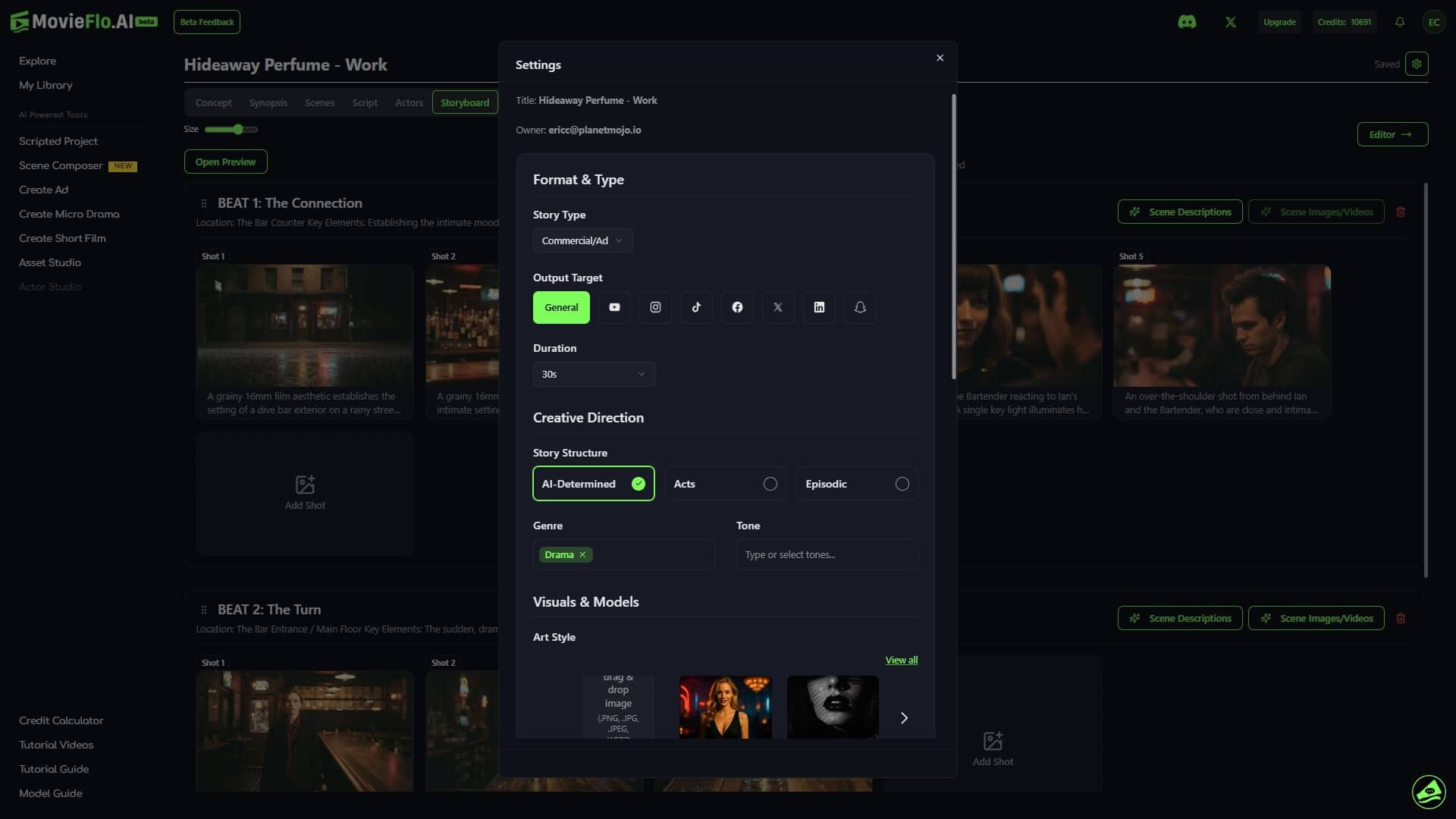Click the EC account avatar
Image resolution: width=1456 pixels, height=819 pixels.
1434,22
